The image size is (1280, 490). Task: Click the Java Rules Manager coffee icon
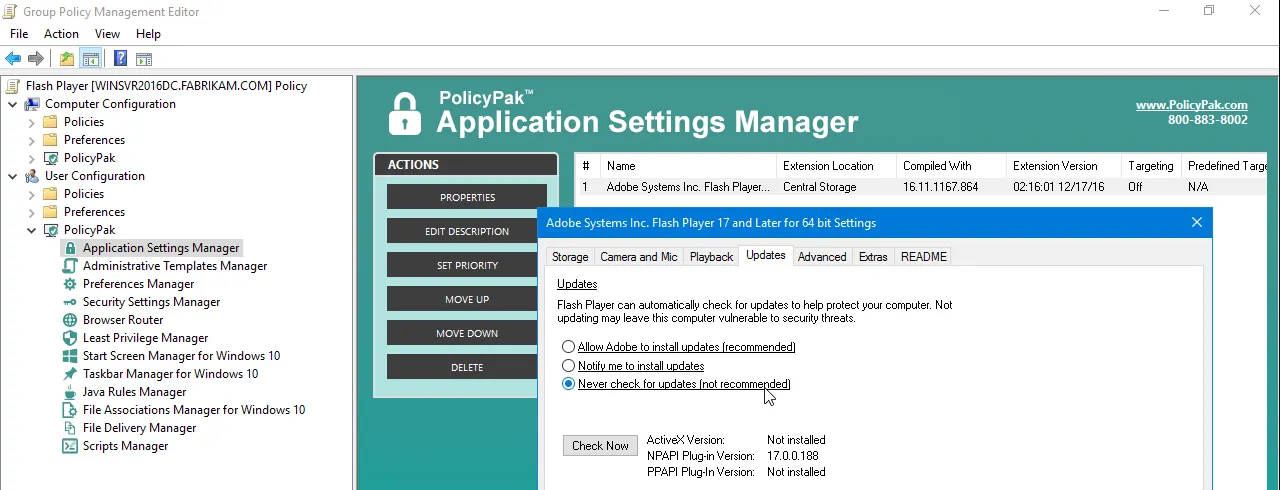(70, 392)
